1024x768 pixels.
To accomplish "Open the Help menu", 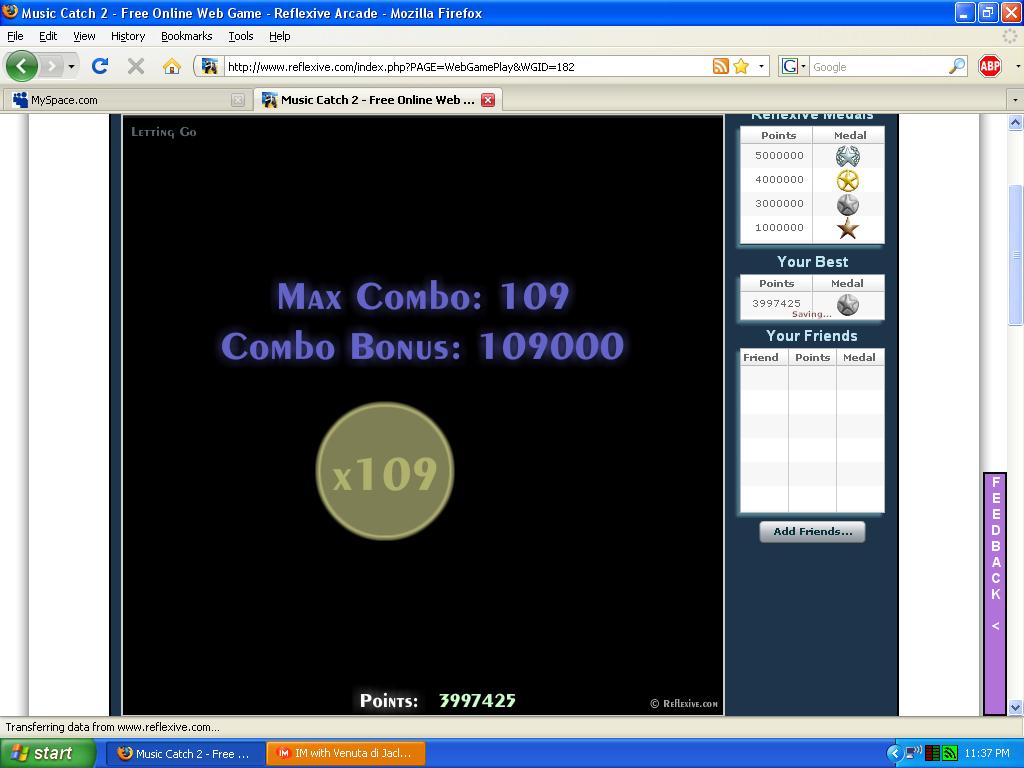I will 280,36.
